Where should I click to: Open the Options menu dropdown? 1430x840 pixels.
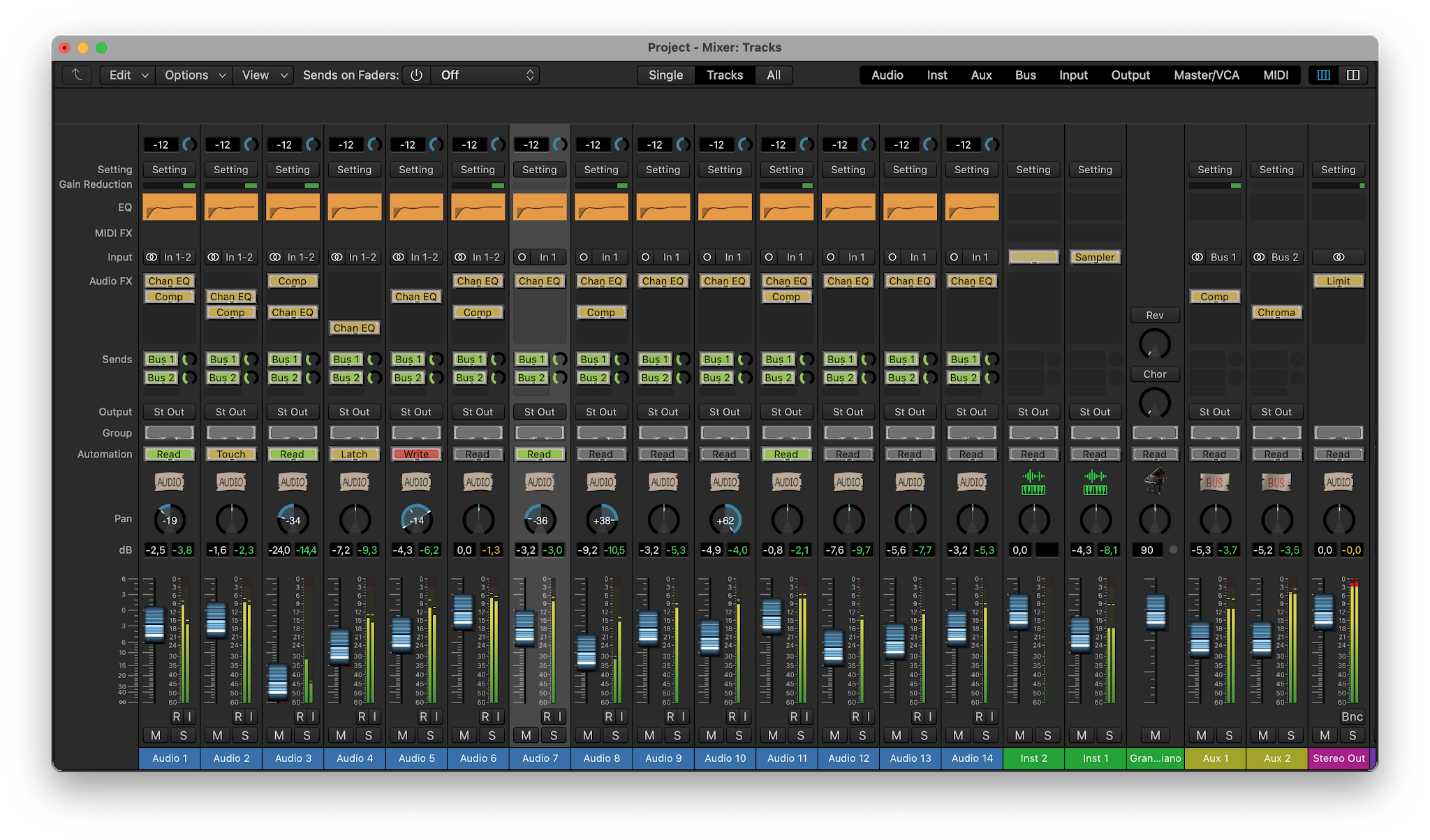point(194,75)
